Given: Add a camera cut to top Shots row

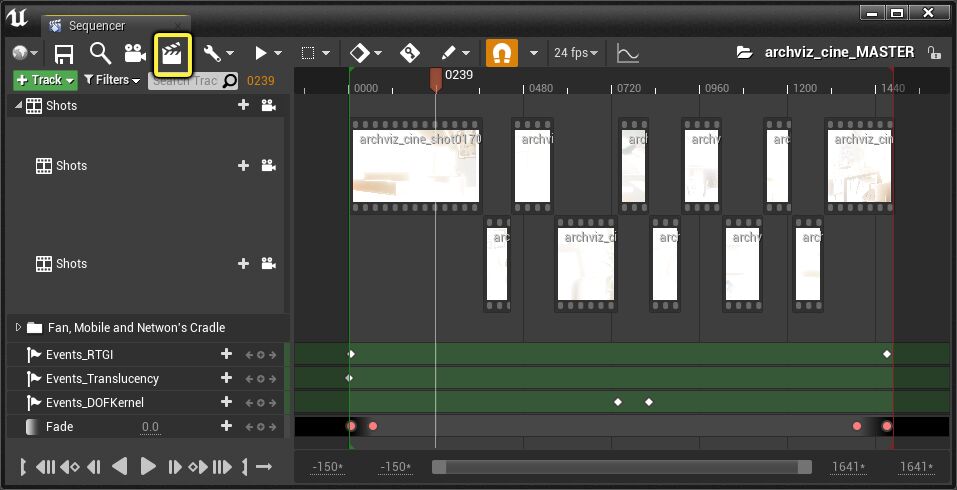Looking at the screenshot, I should point(268,106).
